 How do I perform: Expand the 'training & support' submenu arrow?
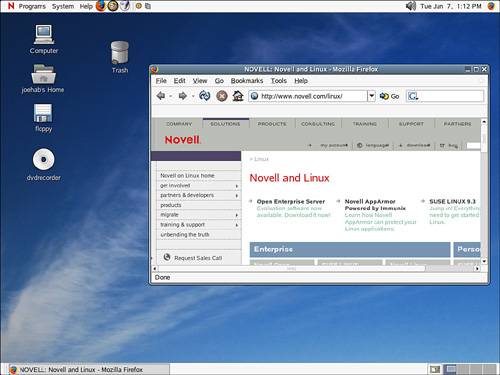(237, 225)
